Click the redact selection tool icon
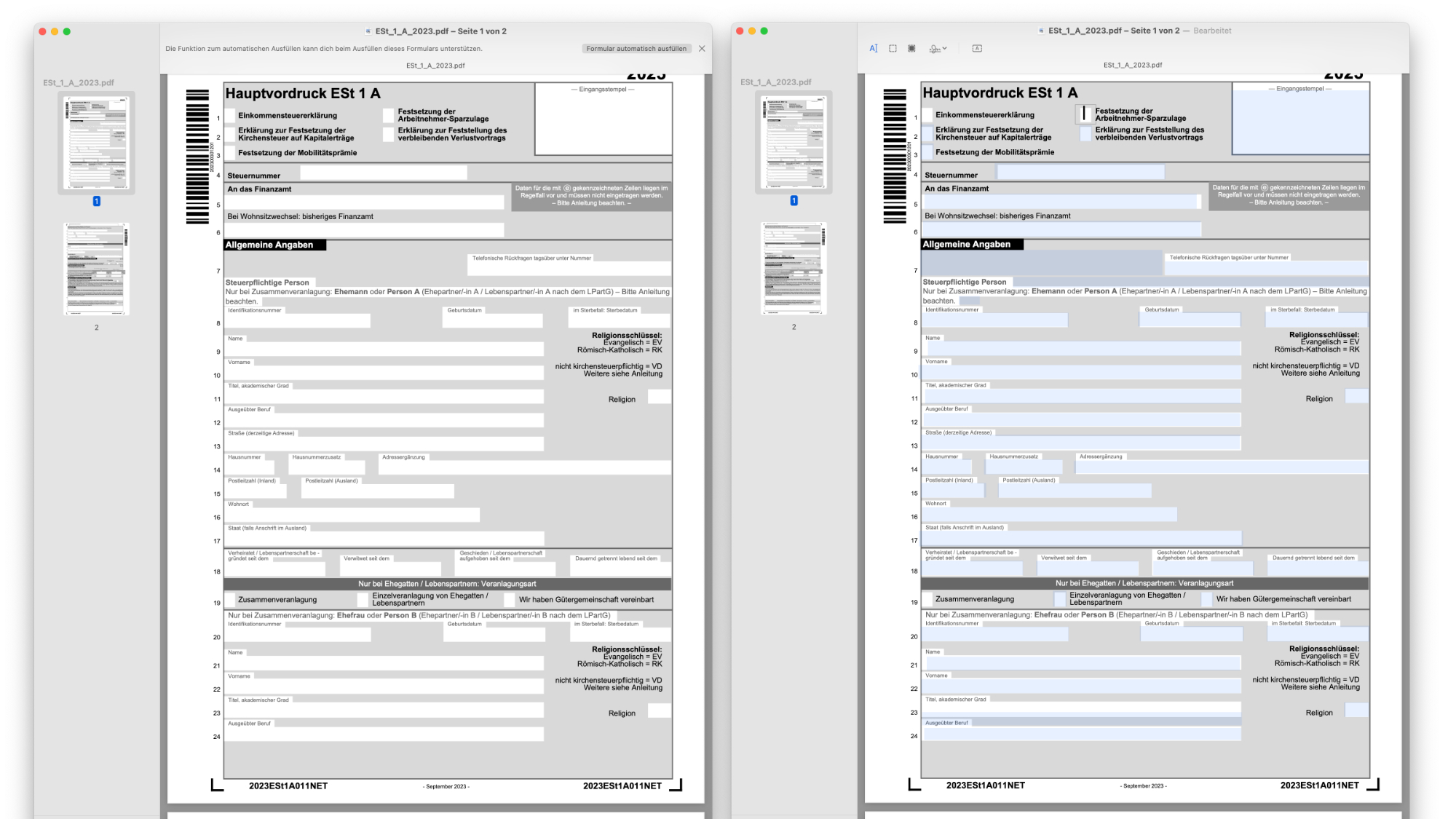 coord(911,49)
